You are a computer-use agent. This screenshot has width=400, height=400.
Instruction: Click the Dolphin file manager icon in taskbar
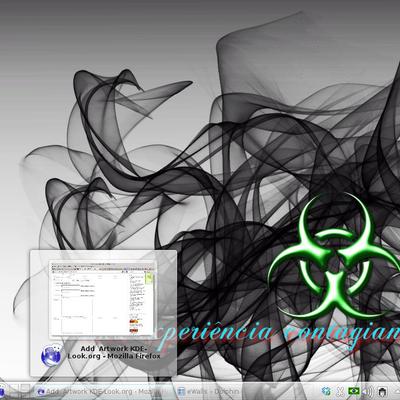[182, 391]
